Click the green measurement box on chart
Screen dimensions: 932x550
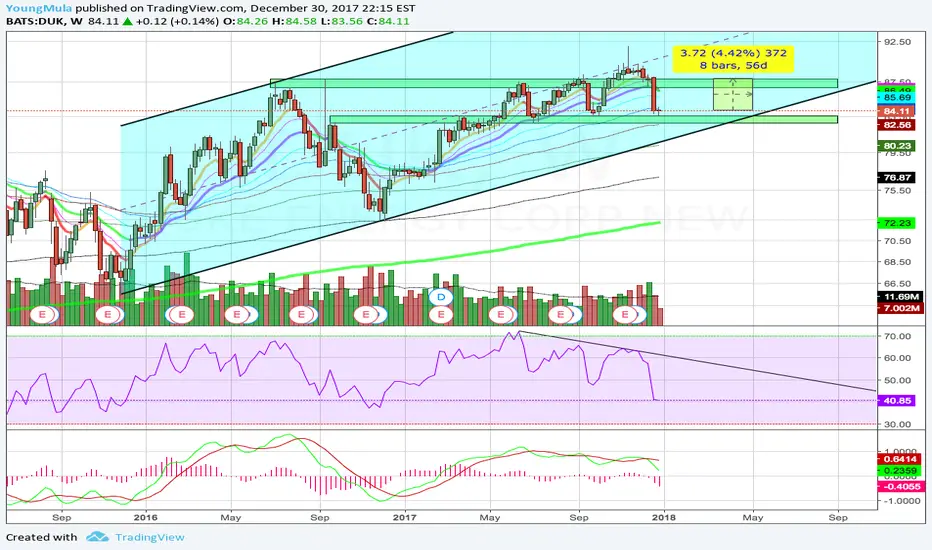click(733, 94)
